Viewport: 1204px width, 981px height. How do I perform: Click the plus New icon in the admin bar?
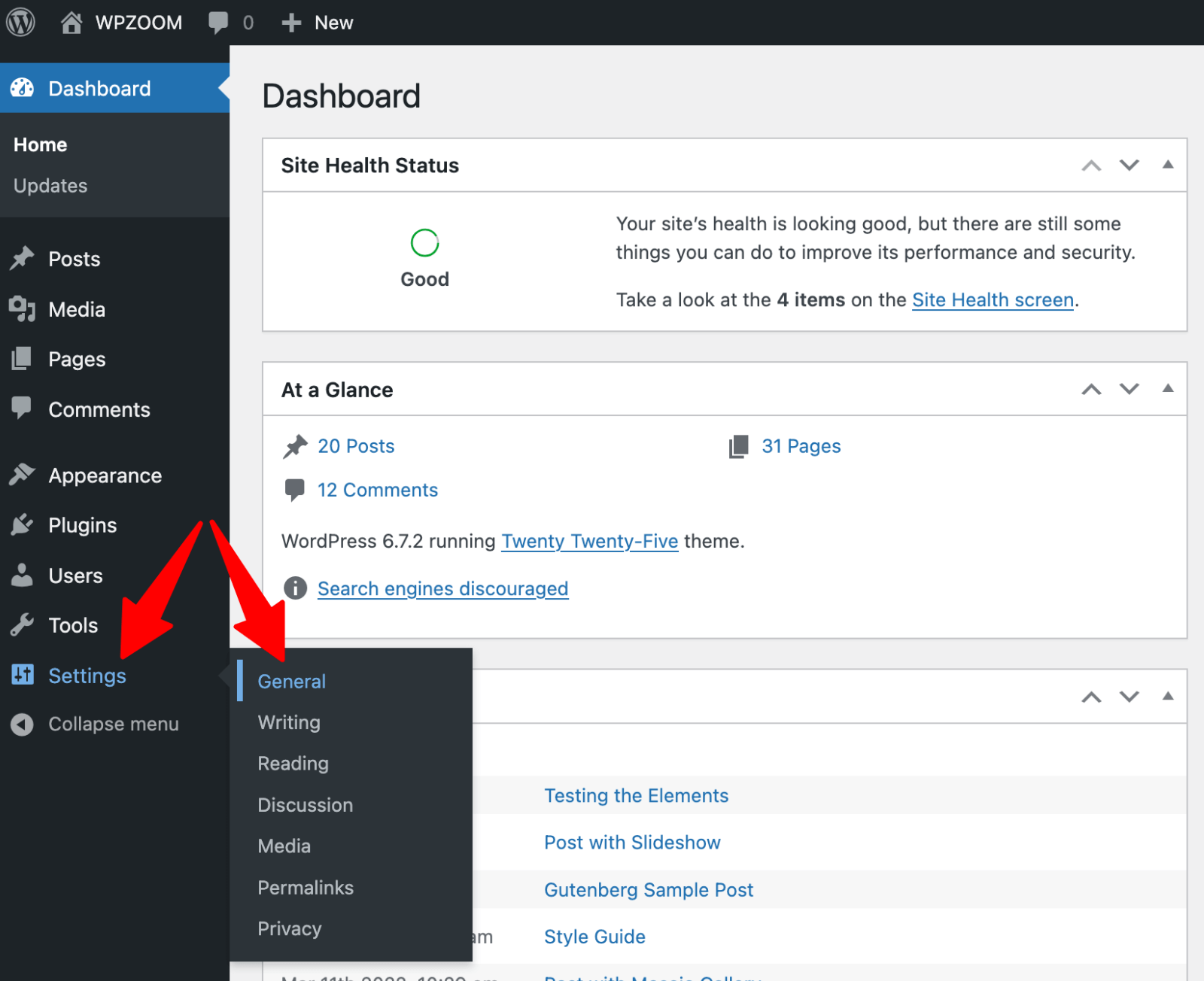(291, 23)
